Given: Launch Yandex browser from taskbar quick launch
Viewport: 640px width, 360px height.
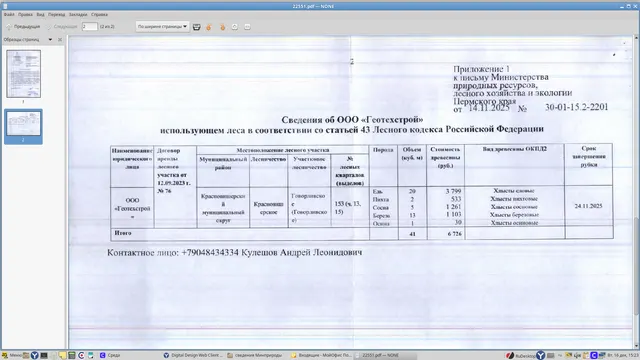Looking at the screenshot, I should tap(35, 356).
